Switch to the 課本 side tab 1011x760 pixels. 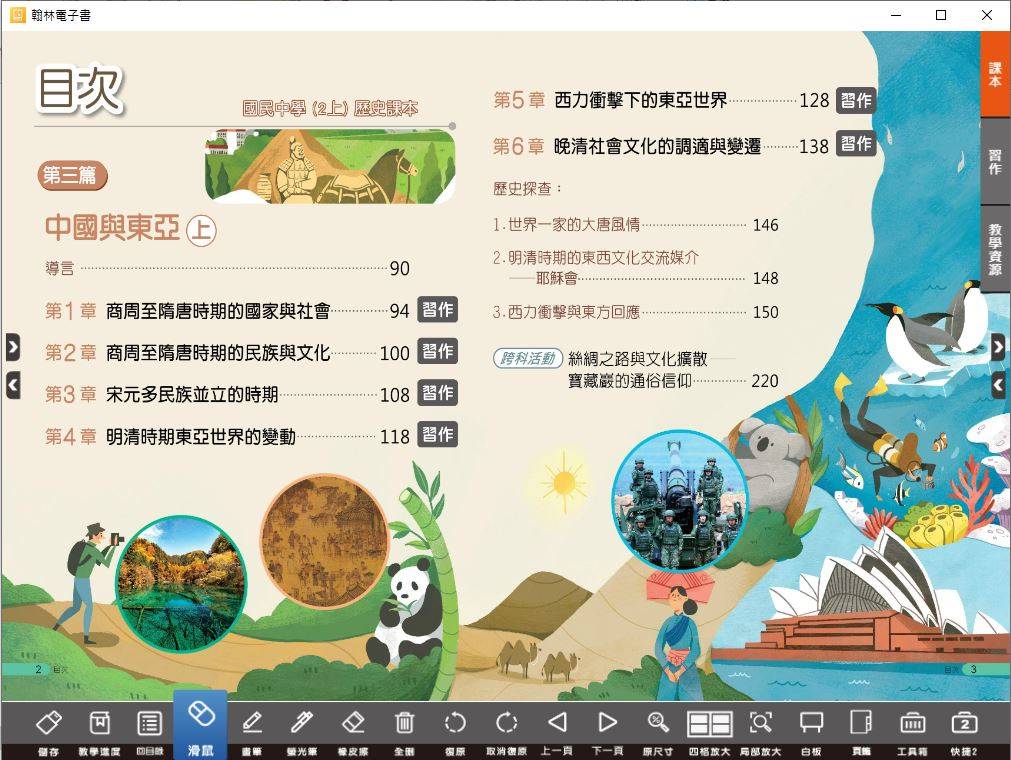(995, 74)
